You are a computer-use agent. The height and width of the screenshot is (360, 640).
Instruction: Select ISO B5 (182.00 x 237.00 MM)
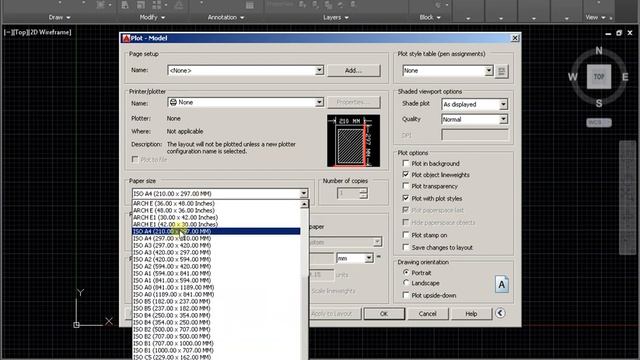[216, 301]
